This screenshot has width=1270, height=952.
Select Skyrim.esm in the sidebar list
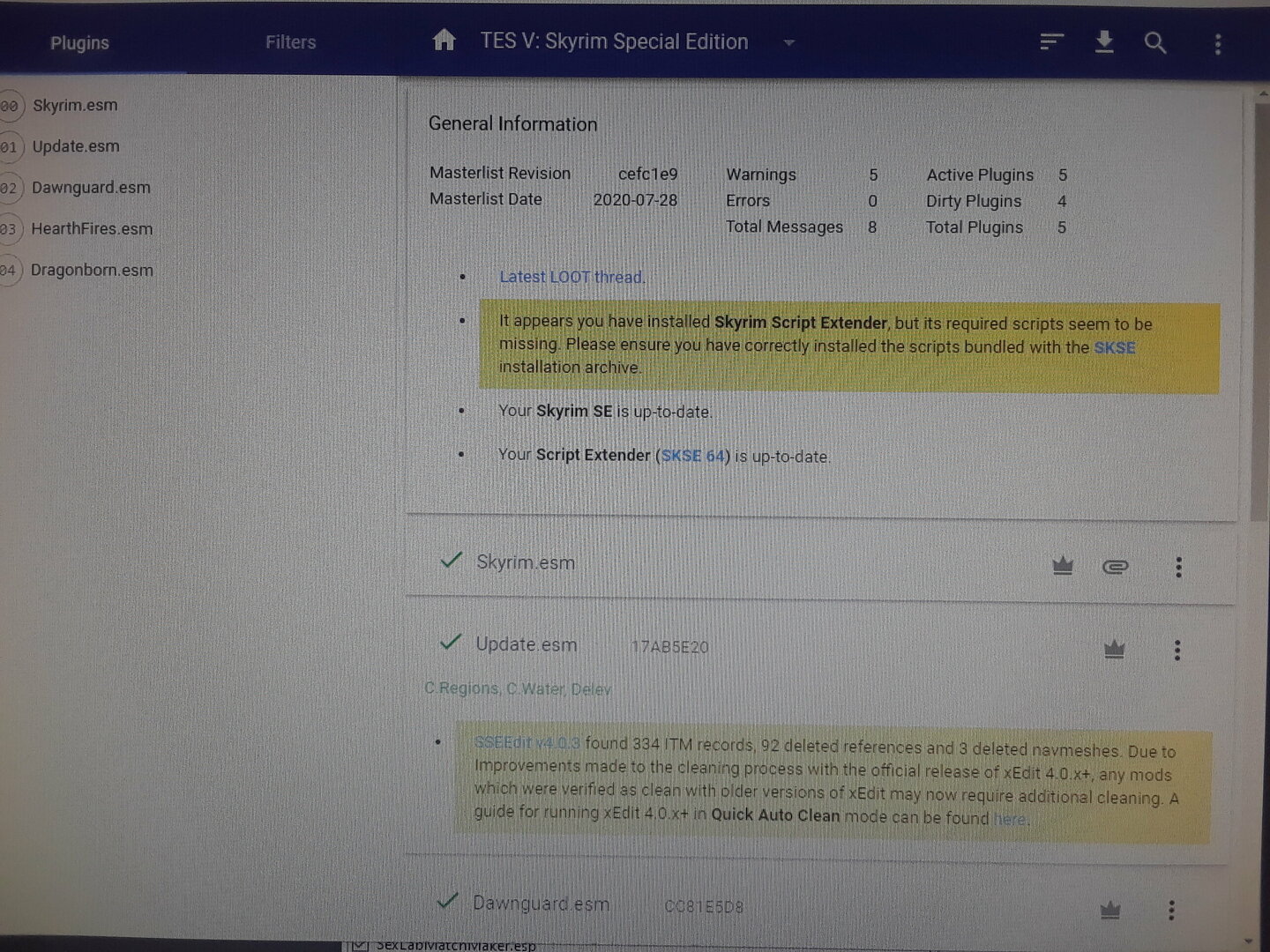75,105
